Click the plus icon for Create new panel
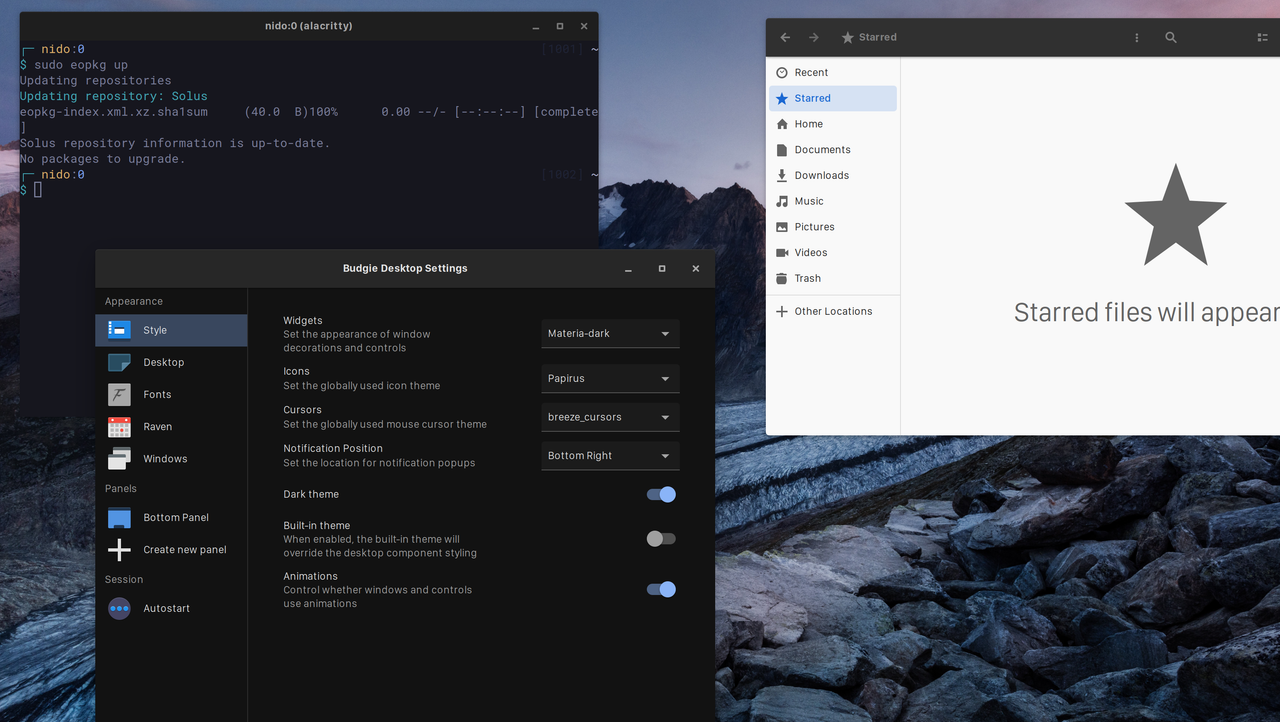The width and height of the screenshot is (1280, 722). [x=119, y=549]
